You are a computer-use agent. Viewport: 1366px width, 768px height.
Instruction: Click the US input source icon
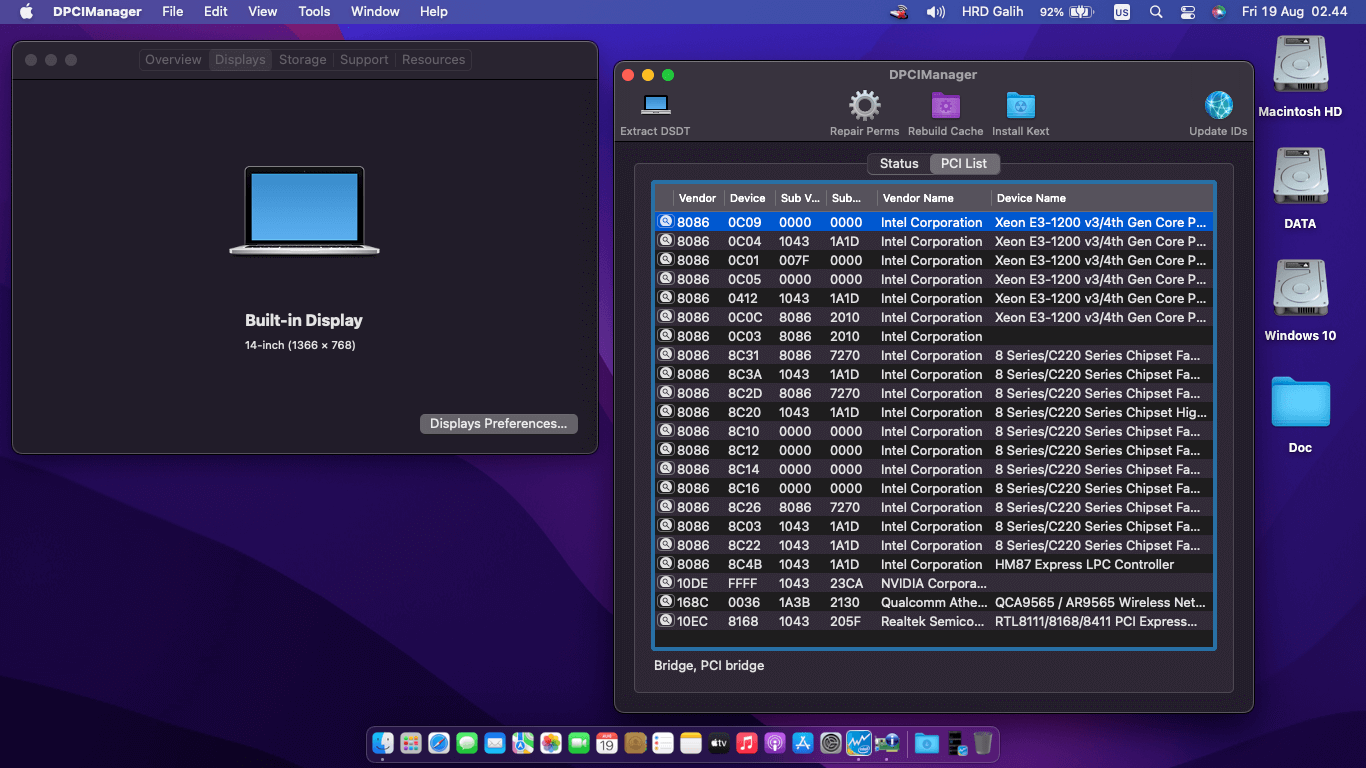point(1122,12)
